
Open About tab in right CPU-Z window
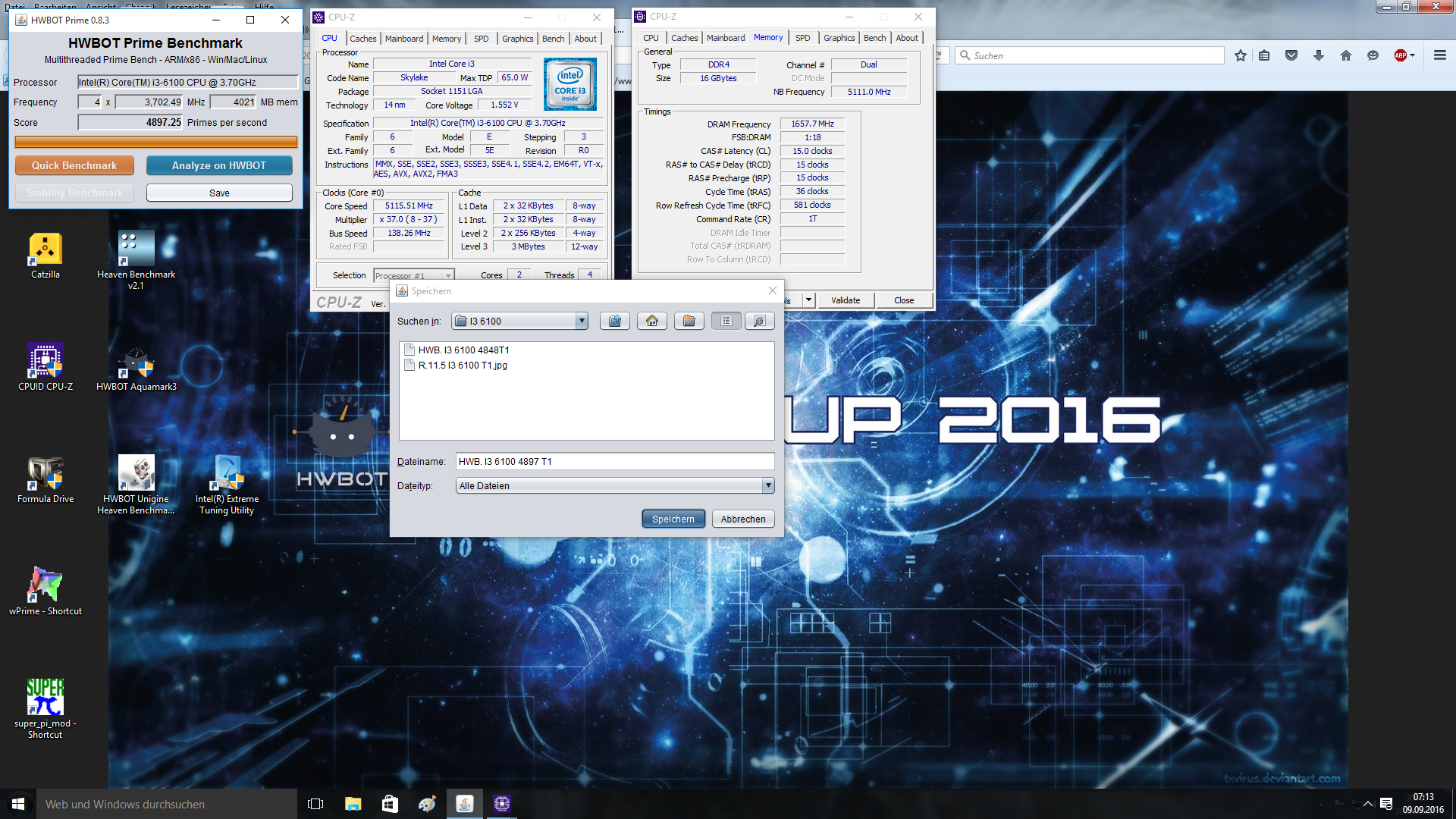pyautogui.click(x=907, y=38)
